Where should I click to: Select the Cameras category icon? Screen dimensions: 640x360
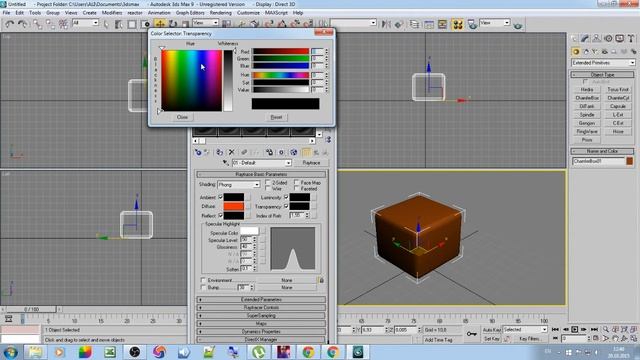[604, 52]
